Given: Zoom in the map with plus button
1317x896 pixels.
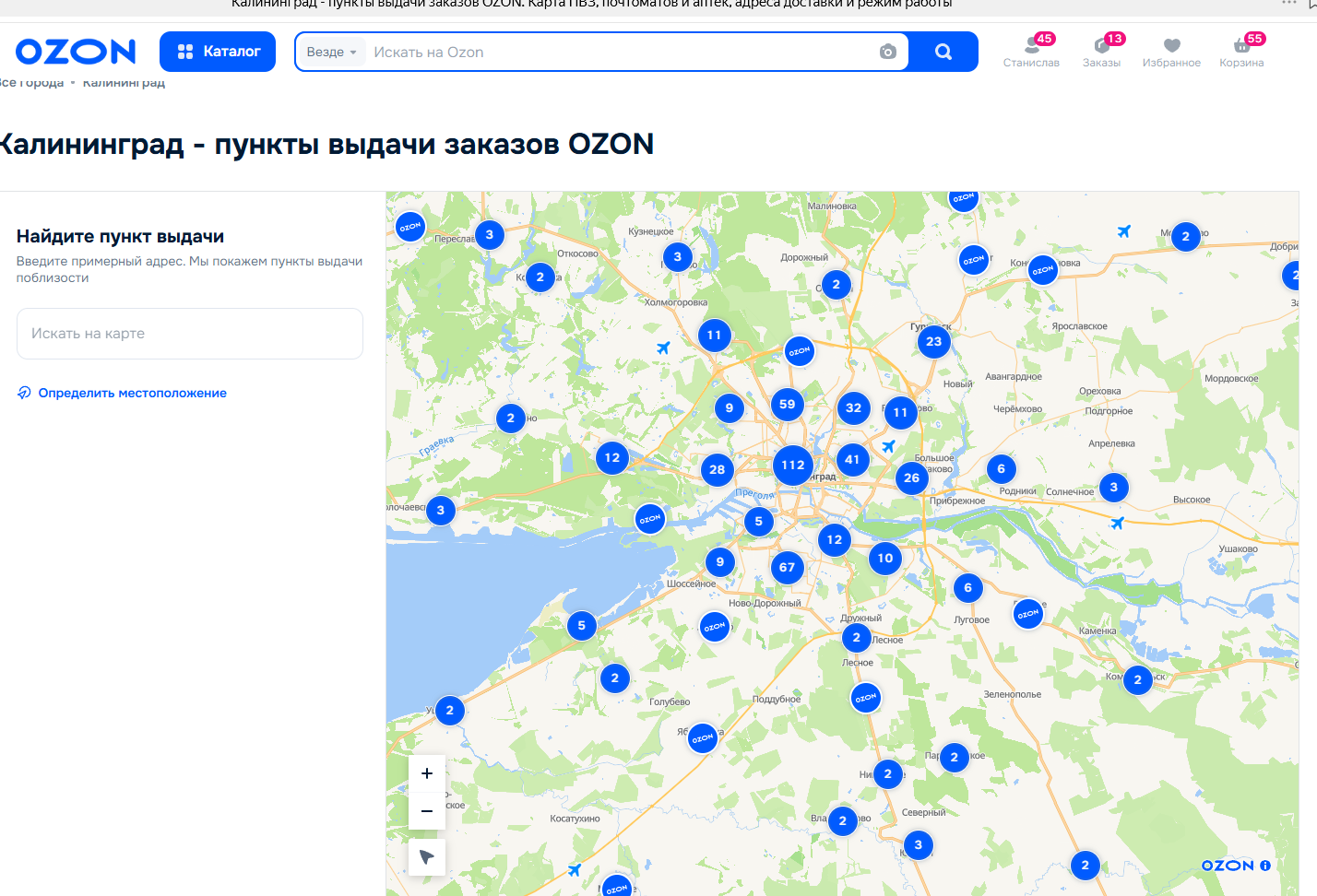Looking at the screenshot, I should pyautogui.click(x=427, y=773).
